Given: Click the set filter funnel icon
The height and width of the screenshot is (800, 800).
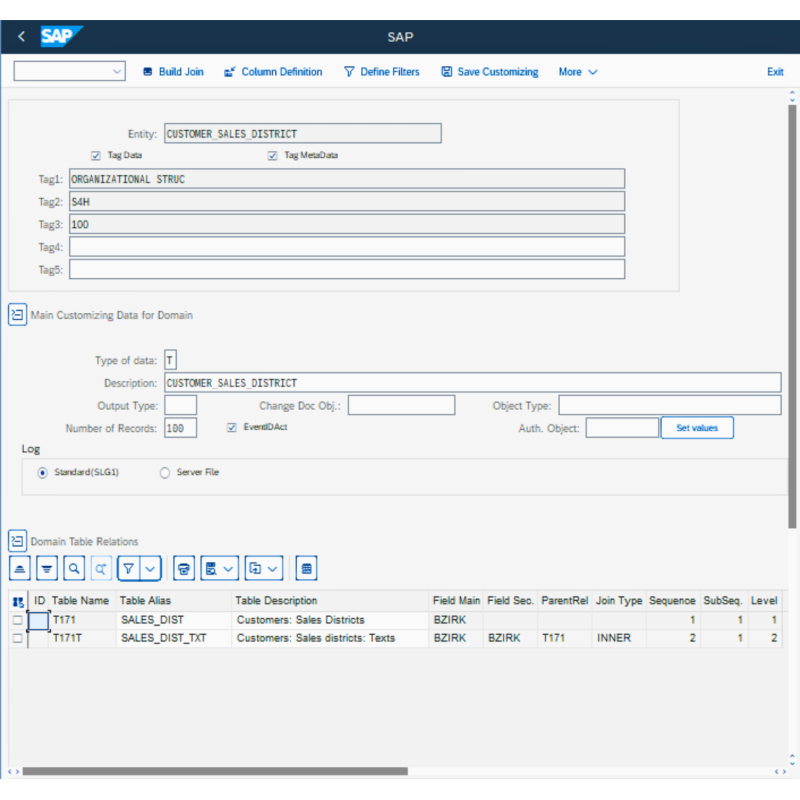Looking at the screenshot, I should 128,568.
